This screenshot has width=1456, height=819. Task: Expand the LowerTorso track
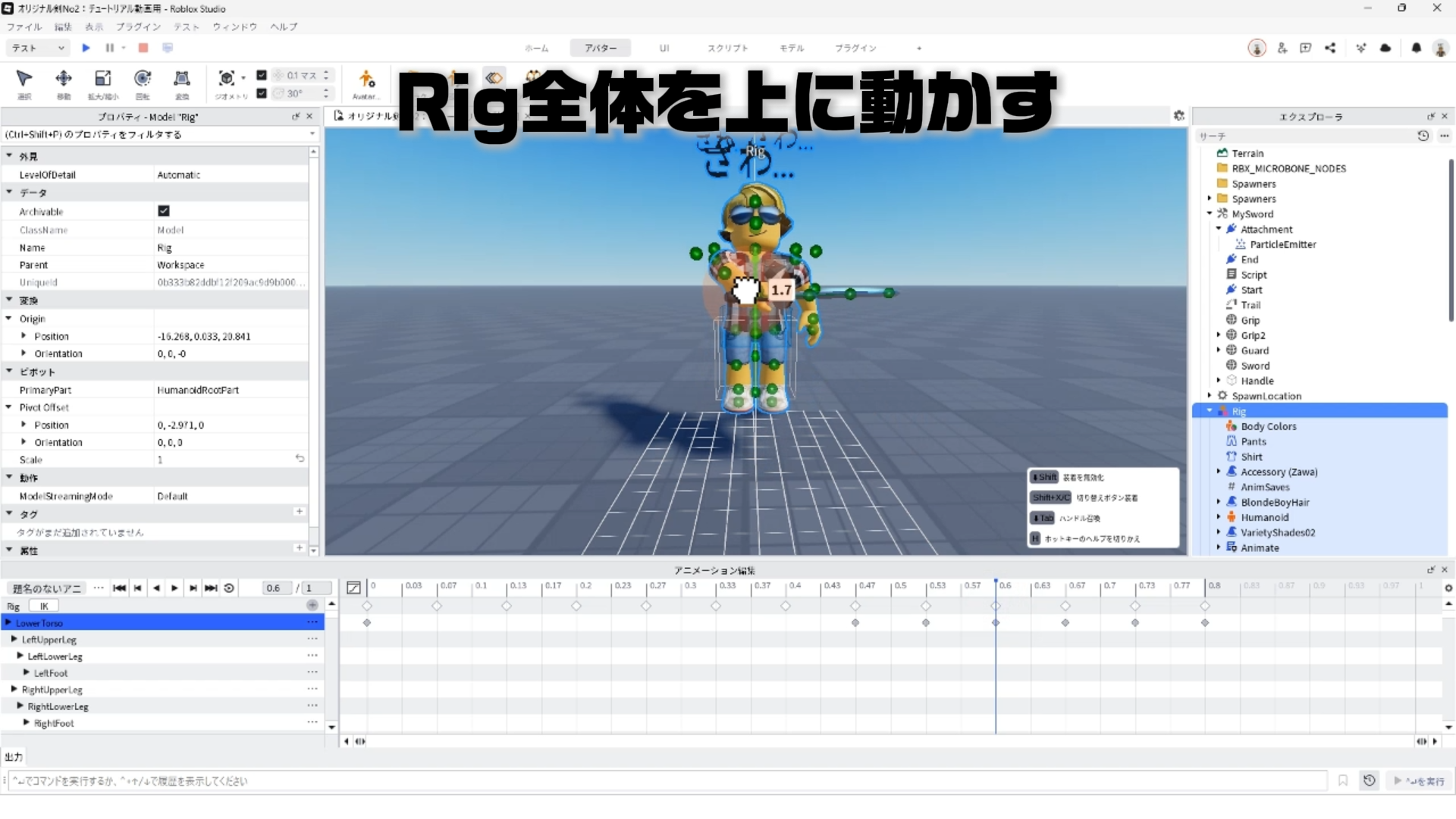pyautogui.click(x=8, y=623)
